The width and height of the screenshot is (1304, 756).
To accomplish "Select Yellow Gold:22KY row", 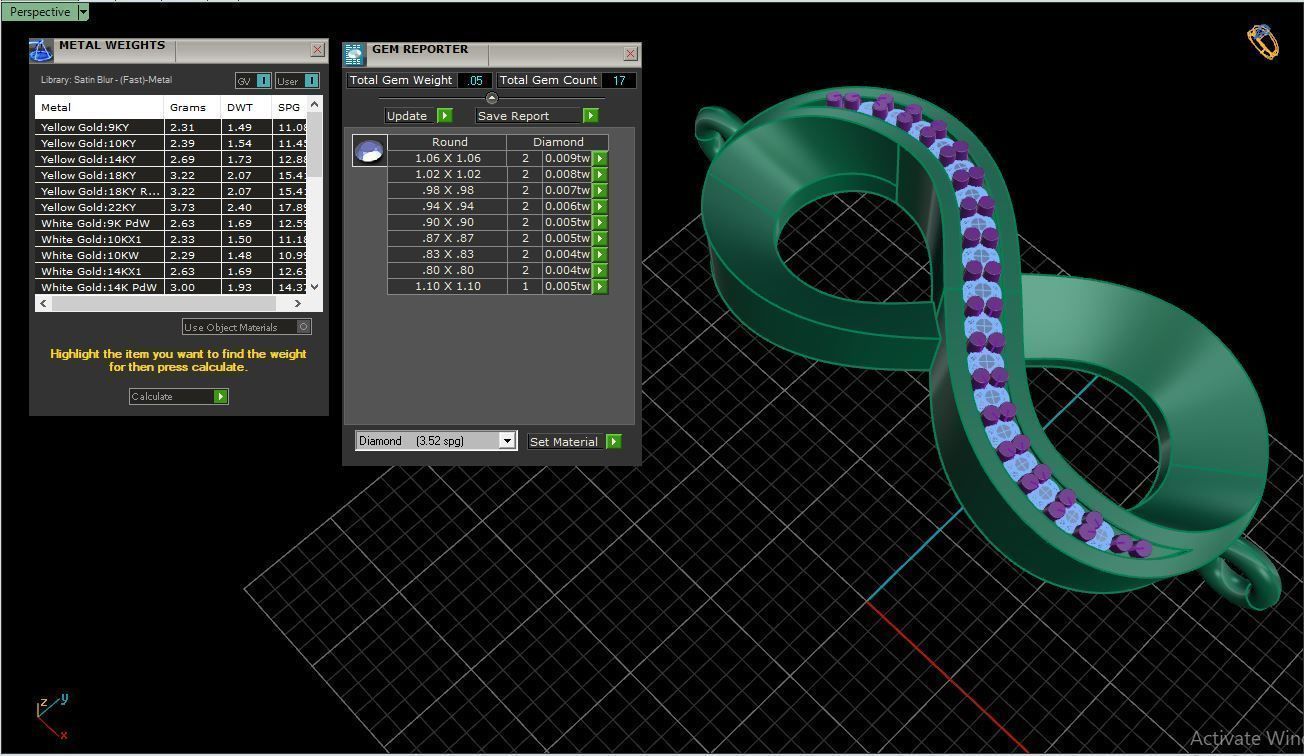I will click(171, 207).
